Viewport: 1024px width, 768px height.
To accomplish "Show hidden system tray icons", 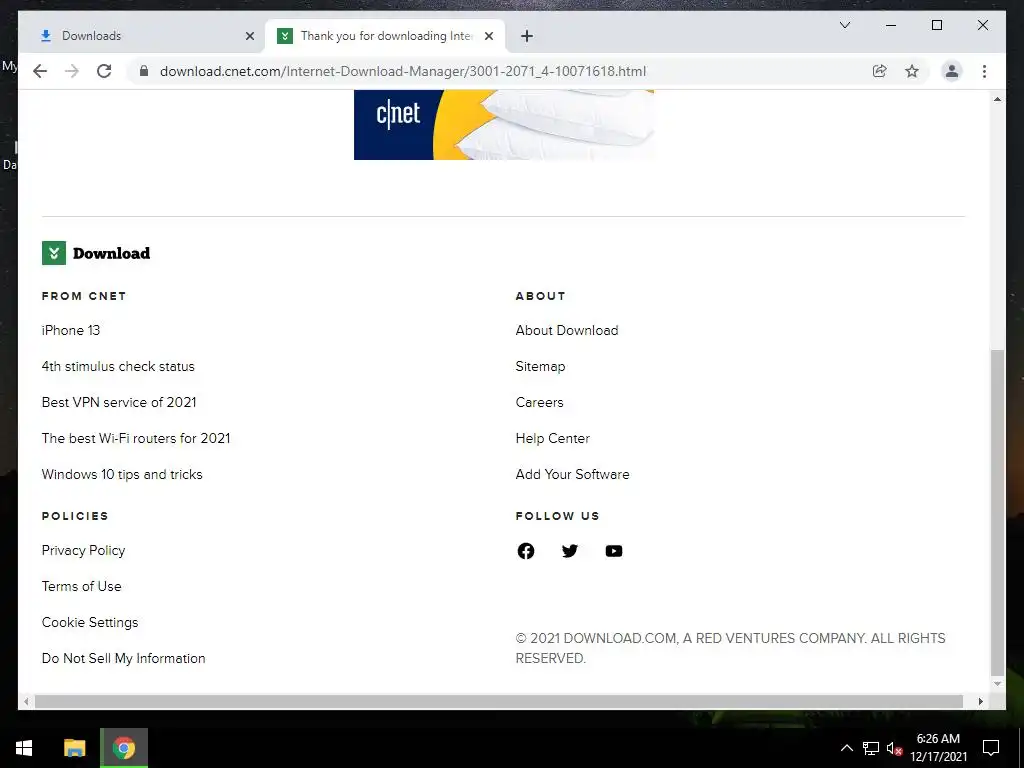I will click(846, 748).
